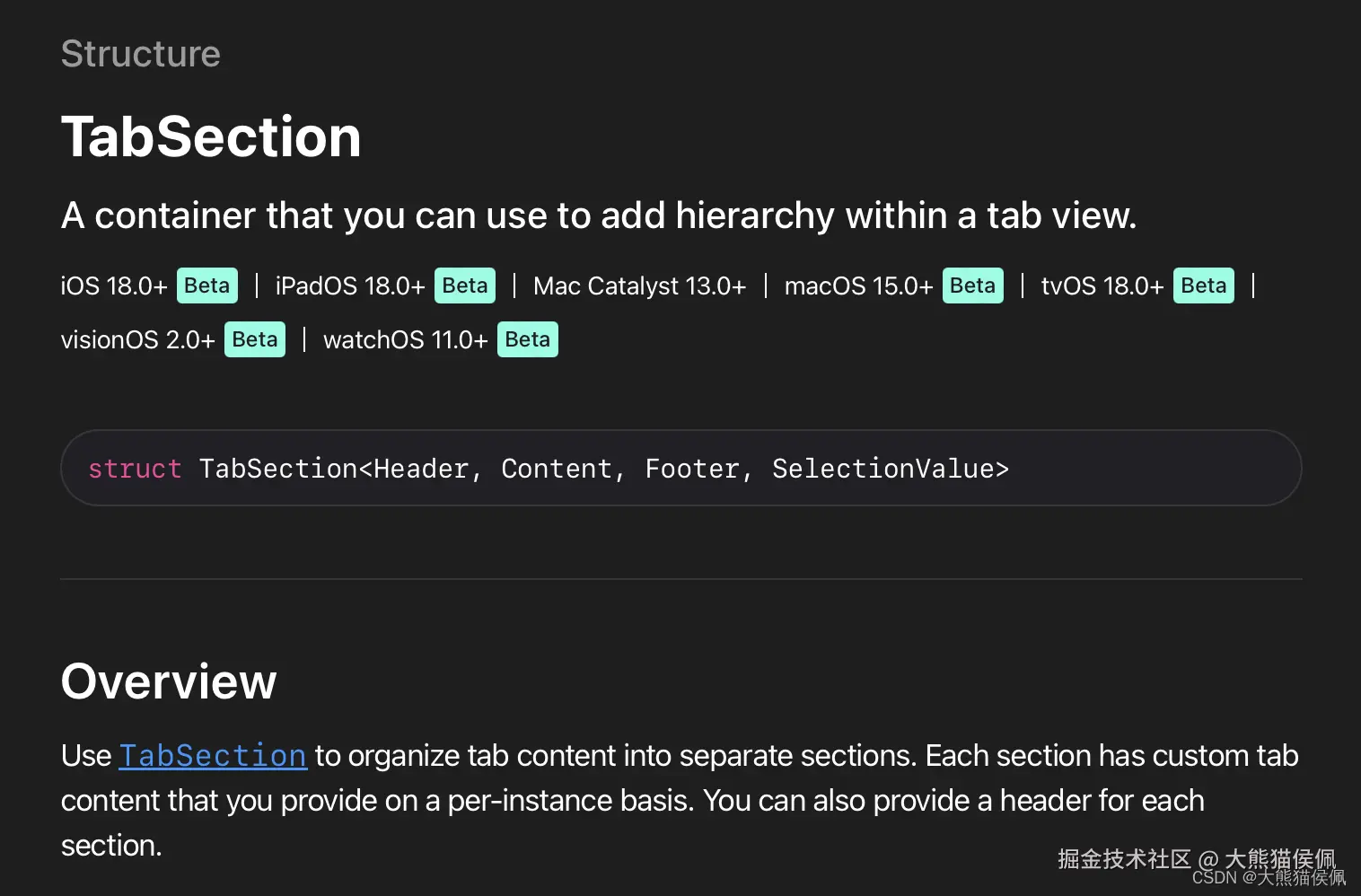Screen dimensions: 1361x896
Task: Select the Beta badge after watchOS 11.0+
Action: [x=527, y=339]
